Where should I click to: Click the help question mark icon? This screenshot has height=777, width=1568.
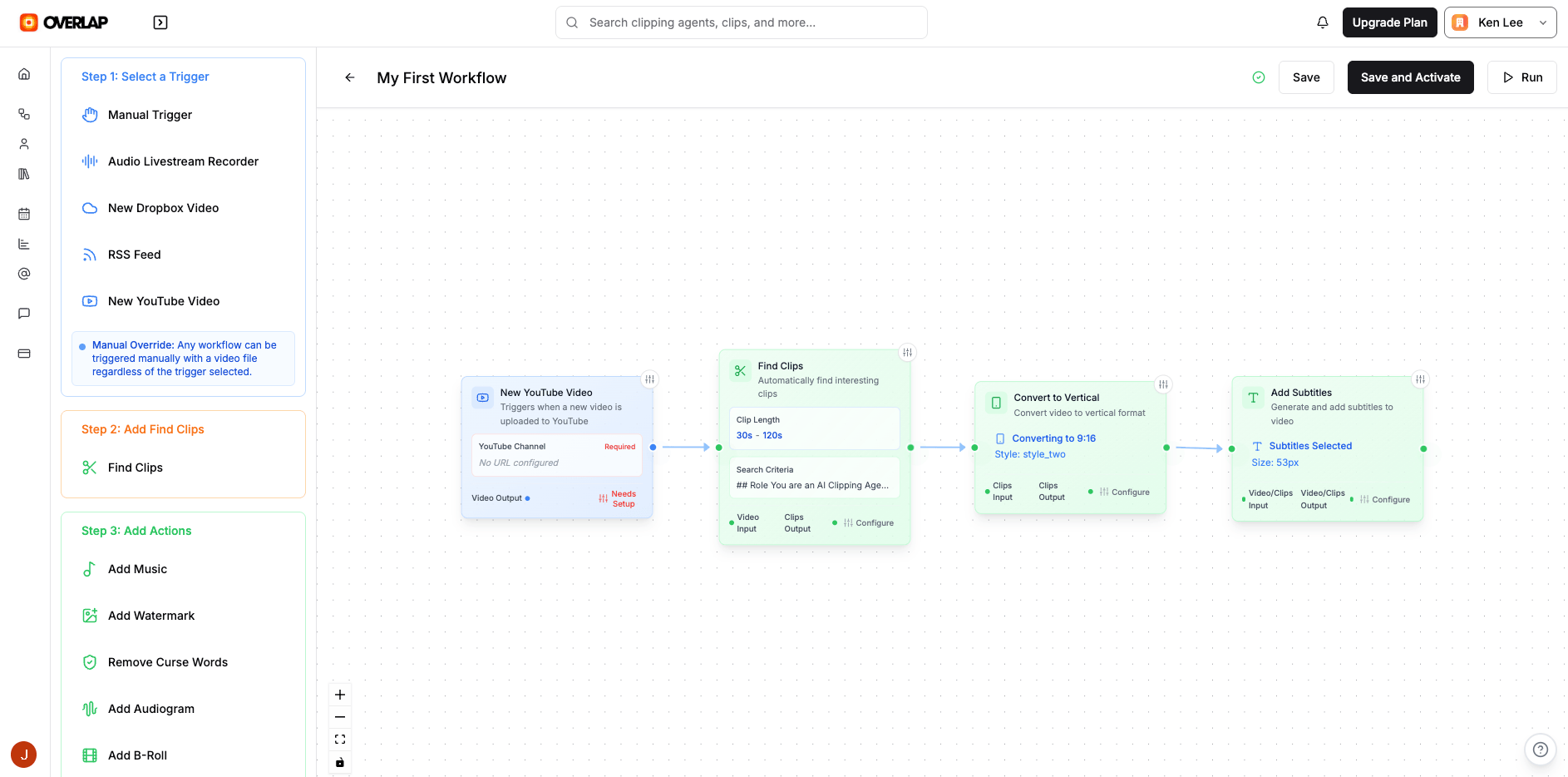pos(1540,749)
